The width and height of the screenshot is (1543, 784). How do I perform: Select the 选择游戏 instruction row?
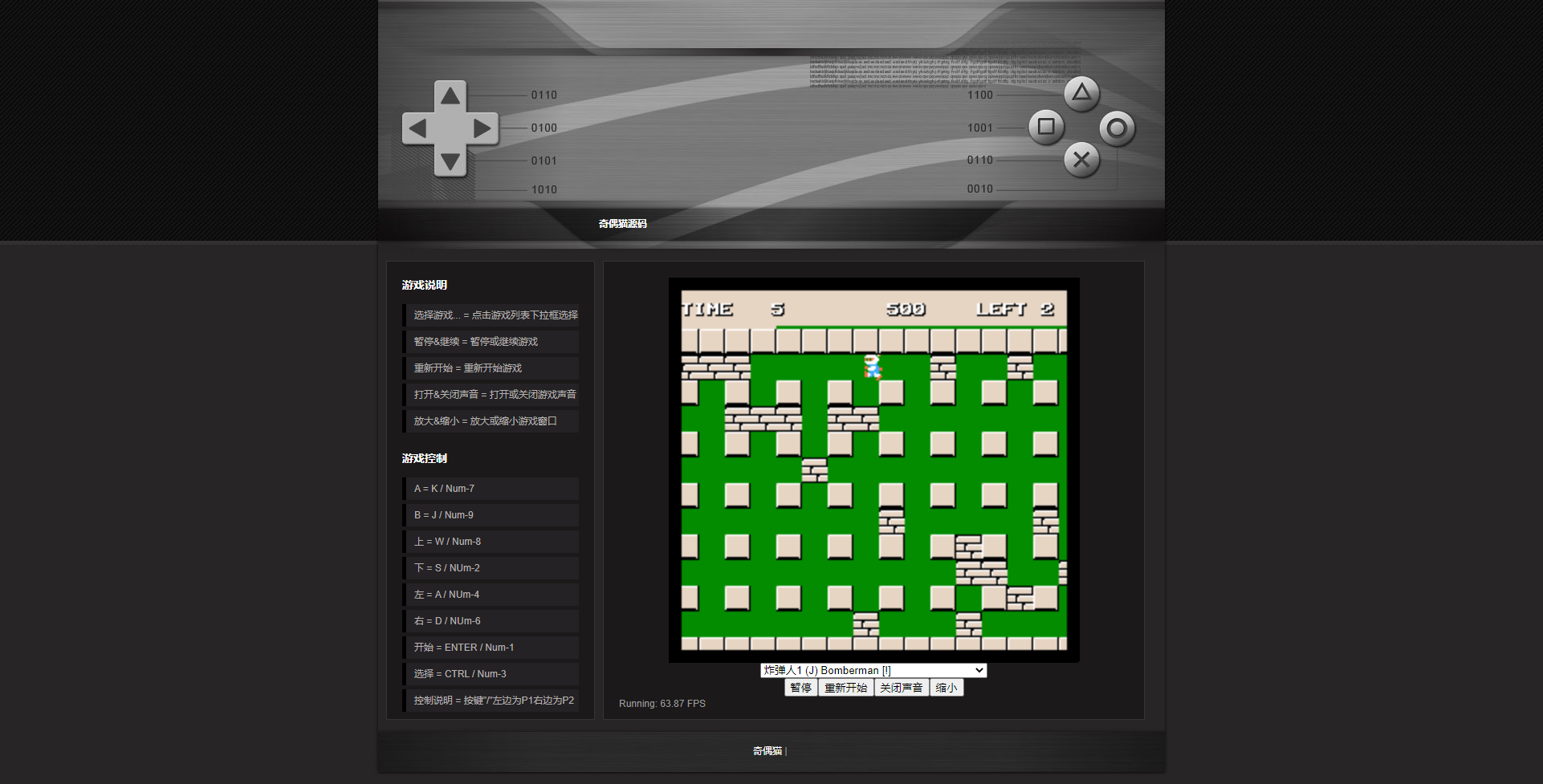click(x=491, y=315)
